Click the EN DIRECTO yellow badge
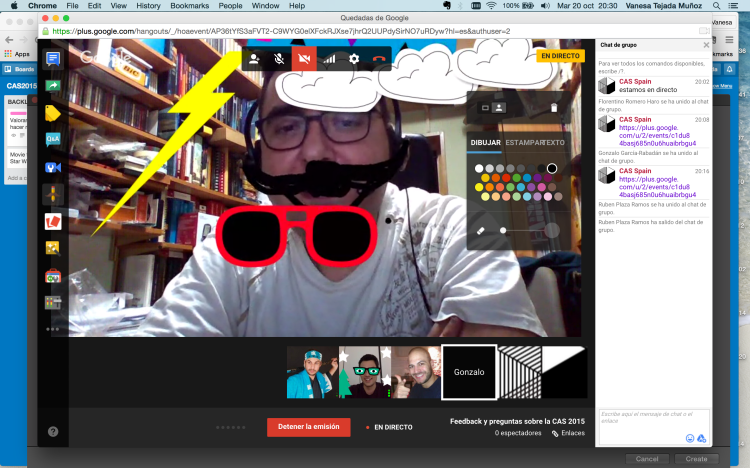750x468 pixels. 560,56
